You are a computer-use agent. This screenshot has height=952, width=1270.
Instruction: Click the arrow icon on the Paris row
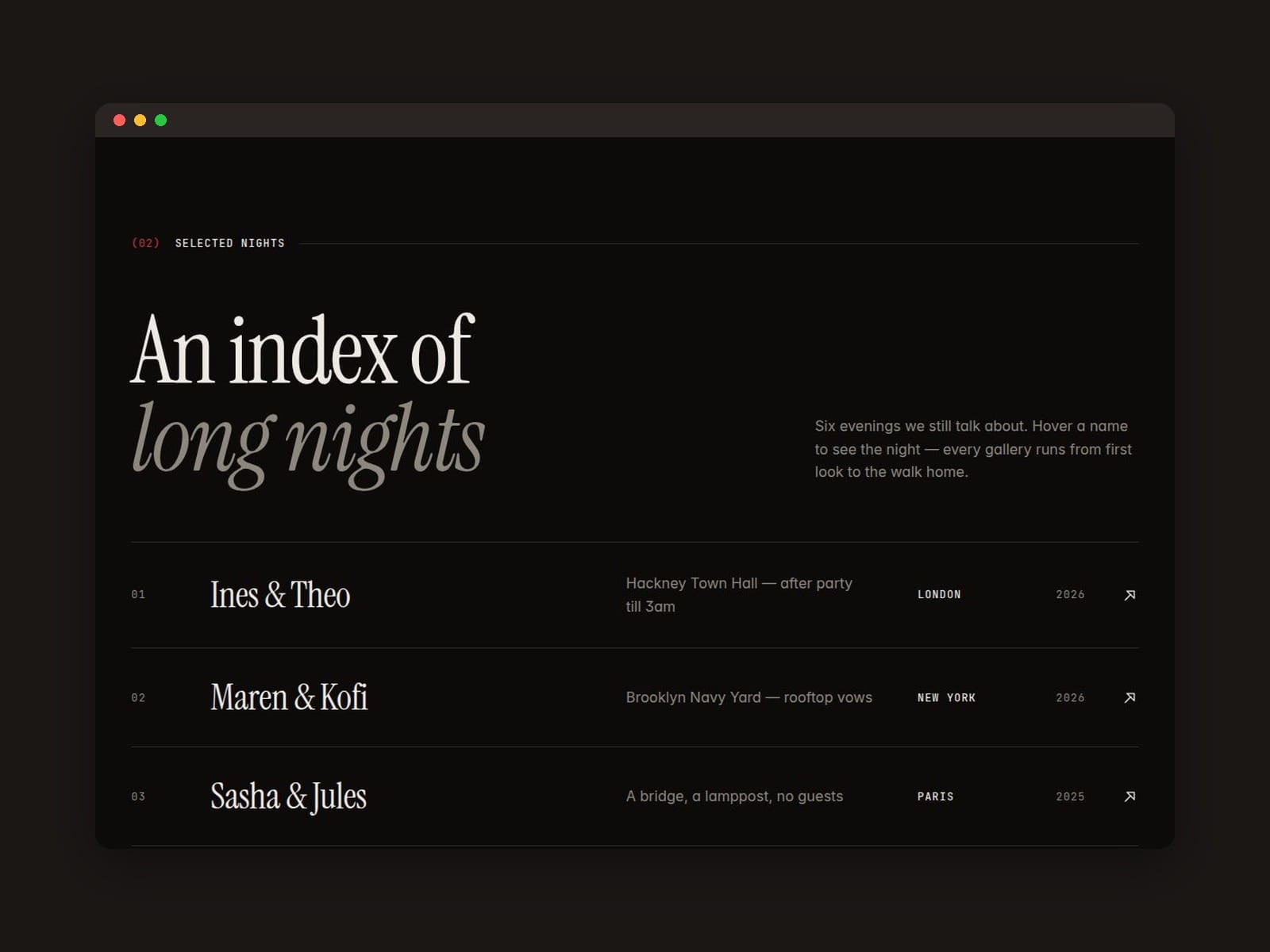pos(1130,796)
